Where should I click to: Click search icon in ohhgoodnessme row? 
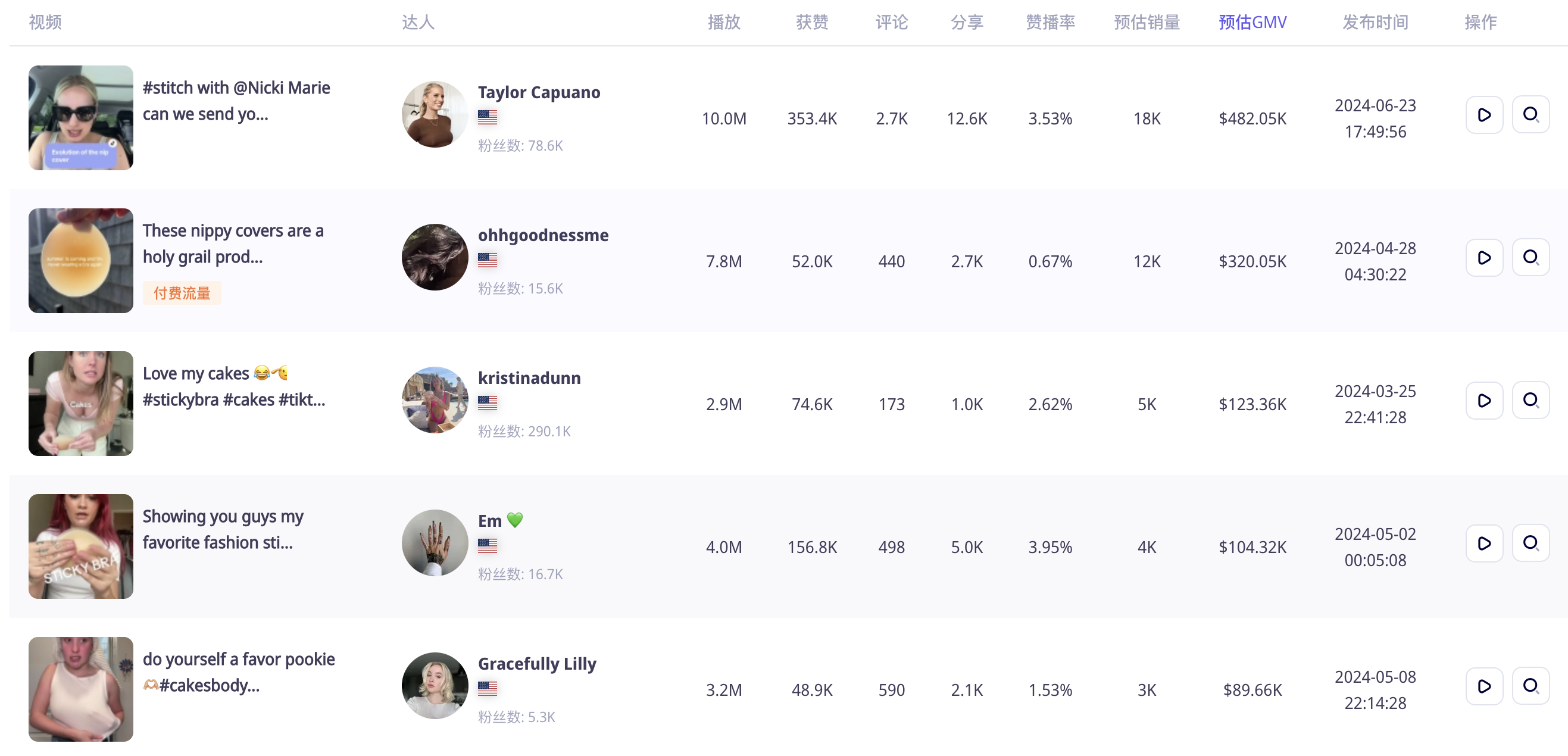pyautogui.click(x=1530, y=258)
